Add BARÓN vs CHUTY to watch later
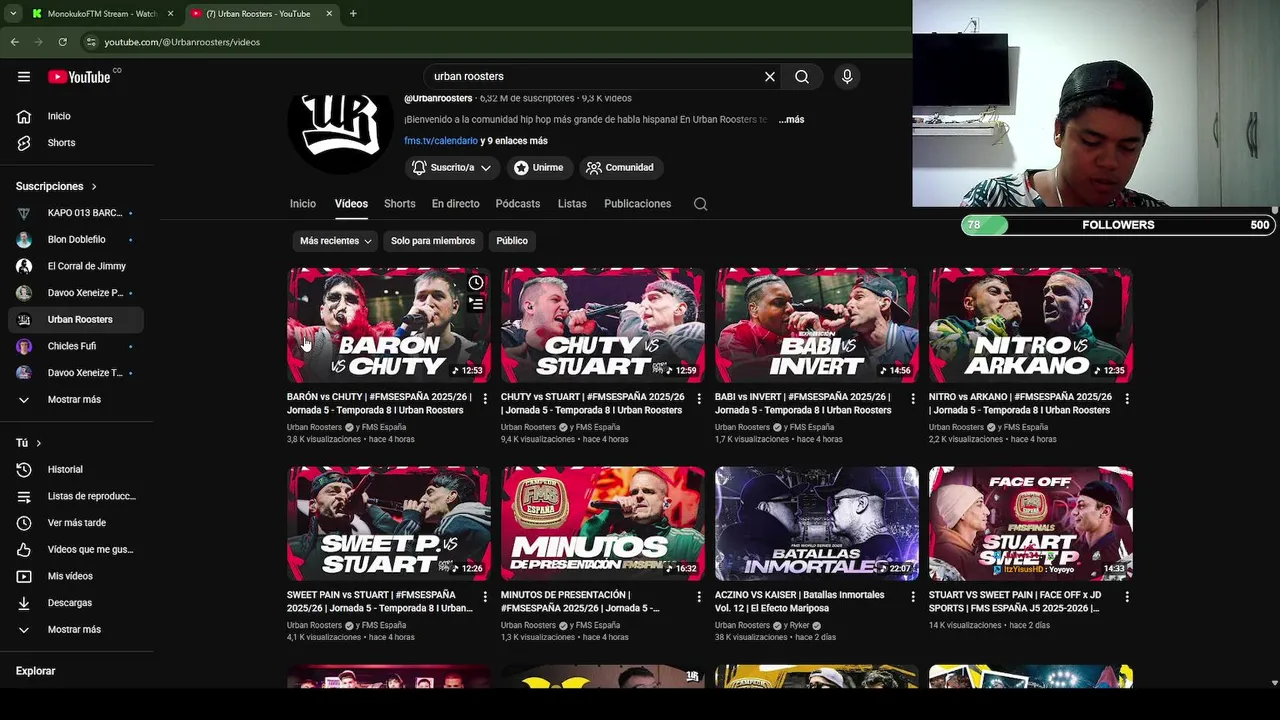 click(x=476, y=283)
